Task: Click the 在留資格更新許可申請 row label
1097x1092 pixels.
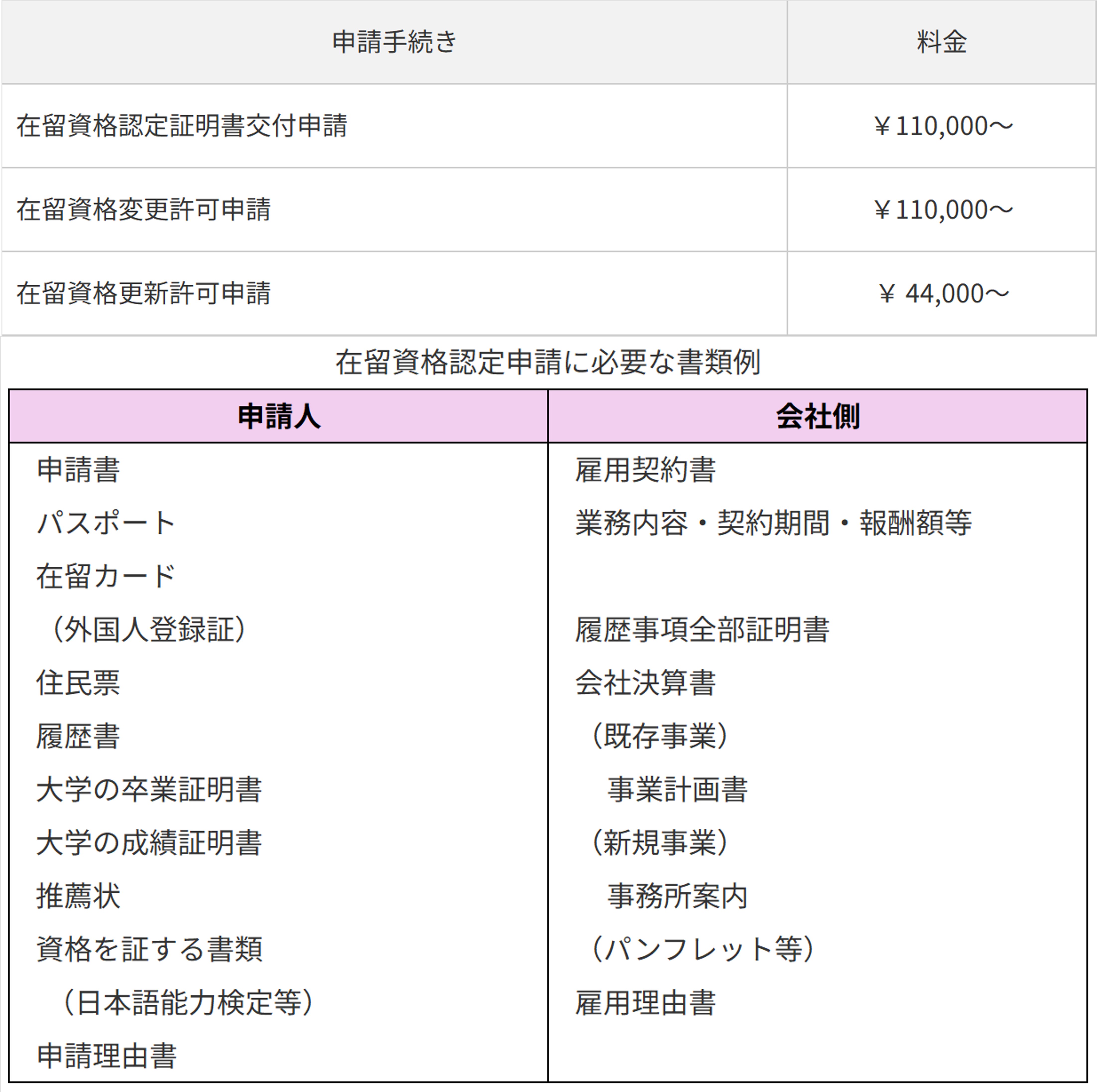Action: (x=144, y=293)
